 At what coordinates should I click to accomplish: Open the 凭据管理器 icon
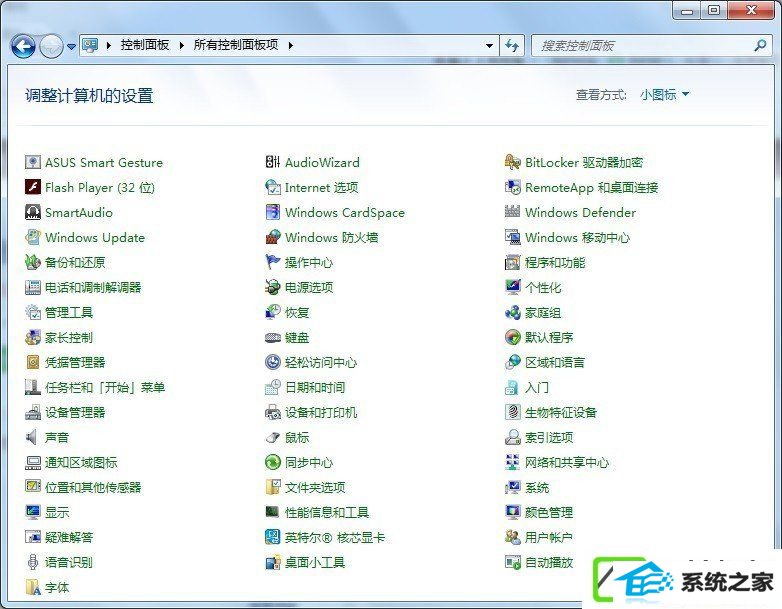tap(33, 362)
